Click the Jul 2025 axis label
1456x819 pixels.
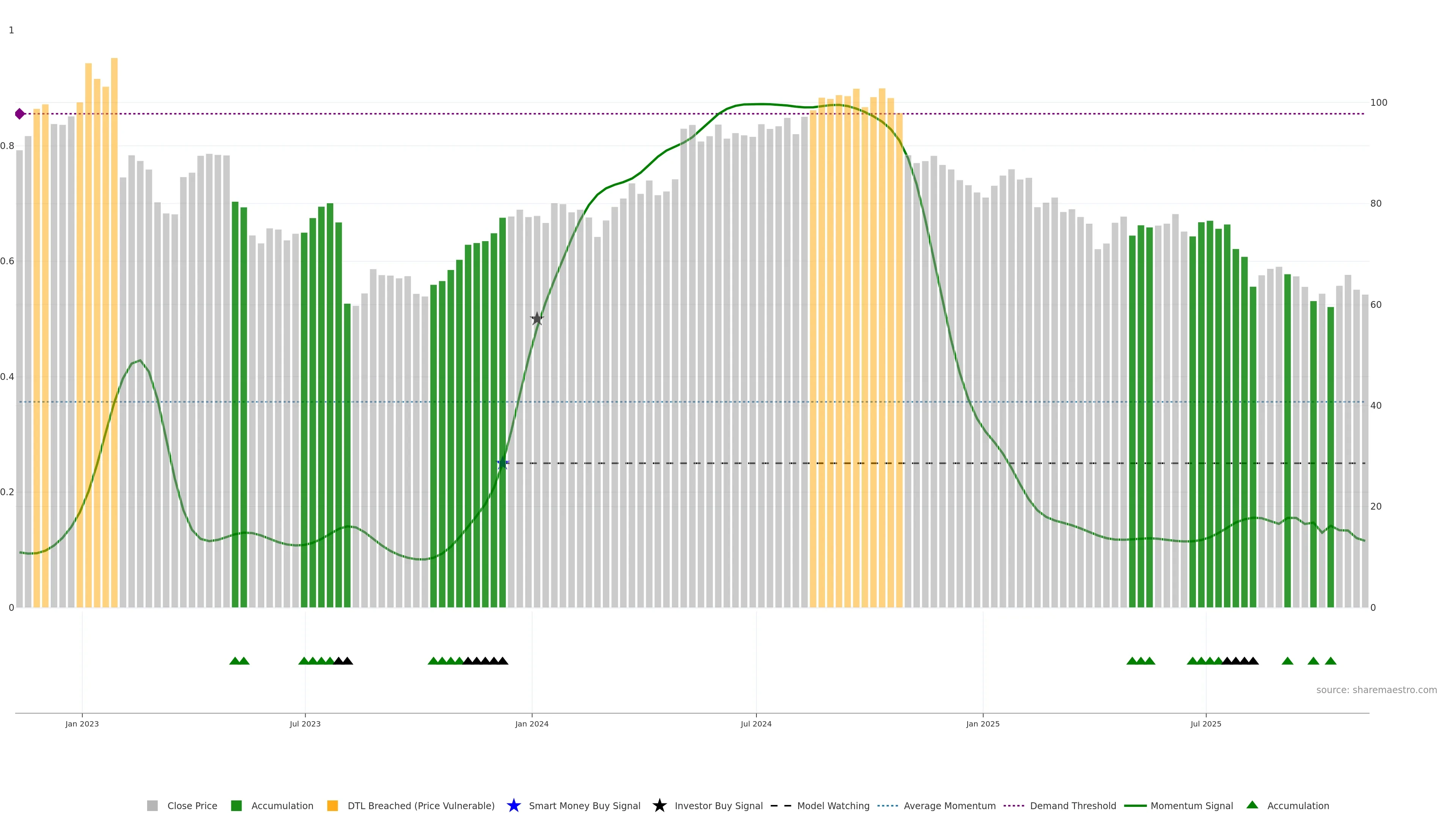(x=1206, y=723)
